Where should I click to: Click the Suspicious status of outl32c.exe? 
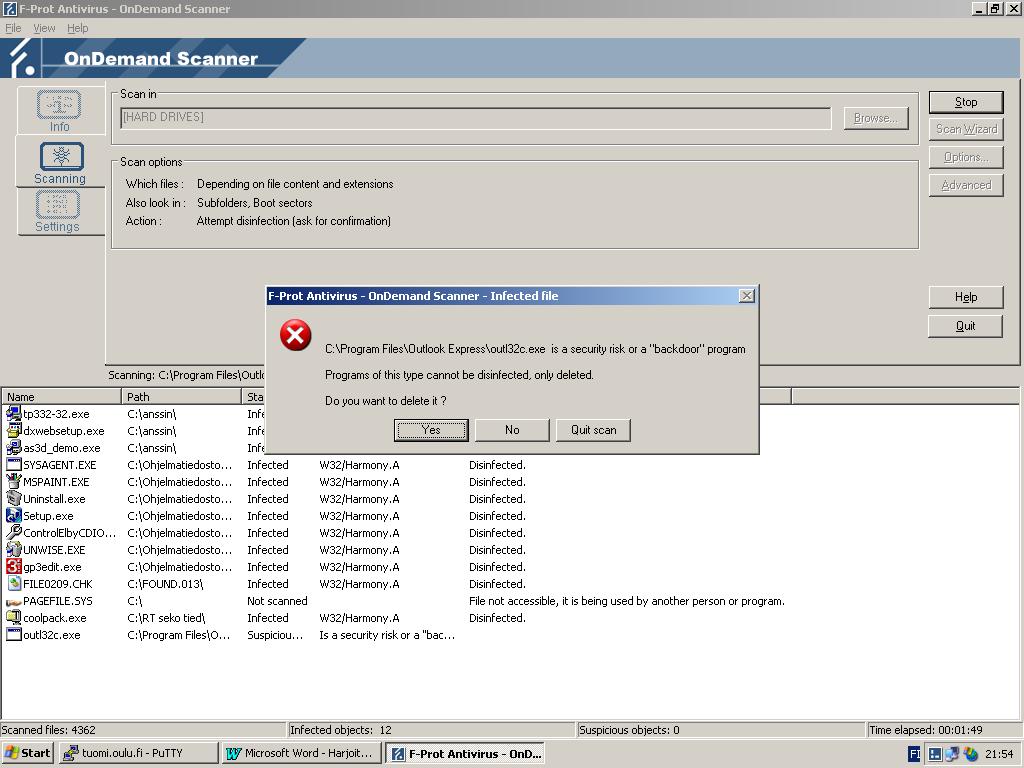pos(275,635)
